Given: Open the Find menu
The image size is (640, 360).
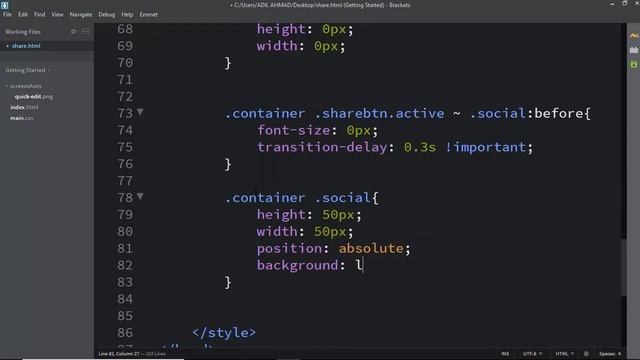Looking at the screenshot, I should point(40,14).
